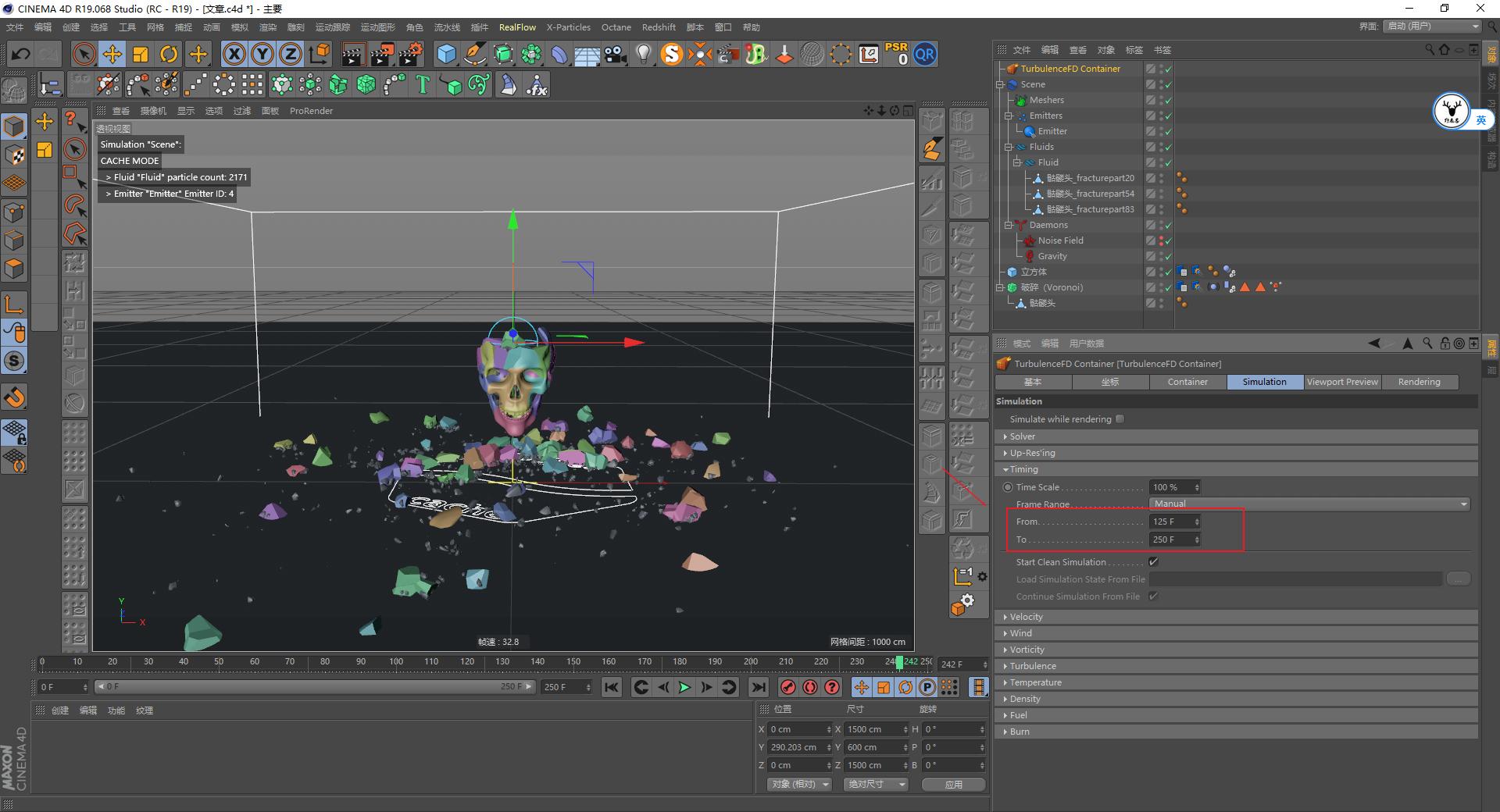Image resolution: width=1500 pixels, height=812 pixels.
Task: Click the From field showing 125 F
Action: tap(1170, 521)
